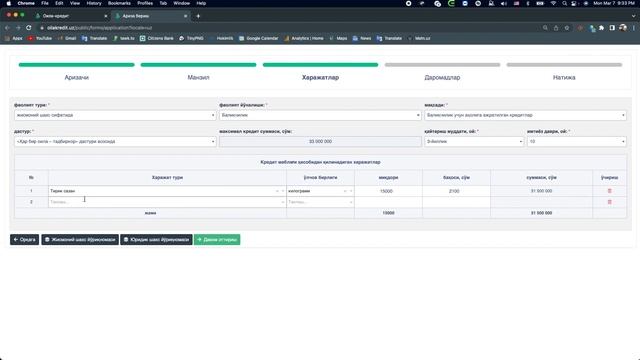Open the 'имтиёз даври' dropdown
This screenshot has height=360, width=640.
tap(577, 142)
